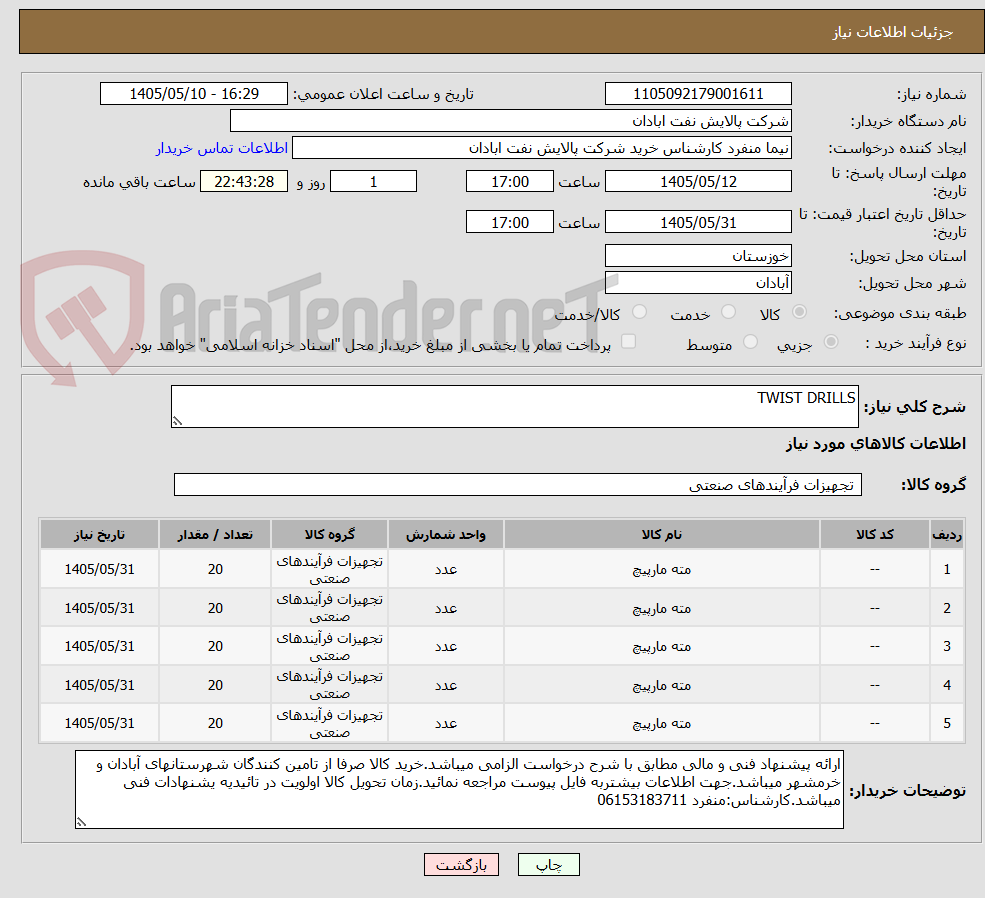Click quantity 20 in row 3
The image size is (985, 898).
pyautogui.click(x=215, y=647)
